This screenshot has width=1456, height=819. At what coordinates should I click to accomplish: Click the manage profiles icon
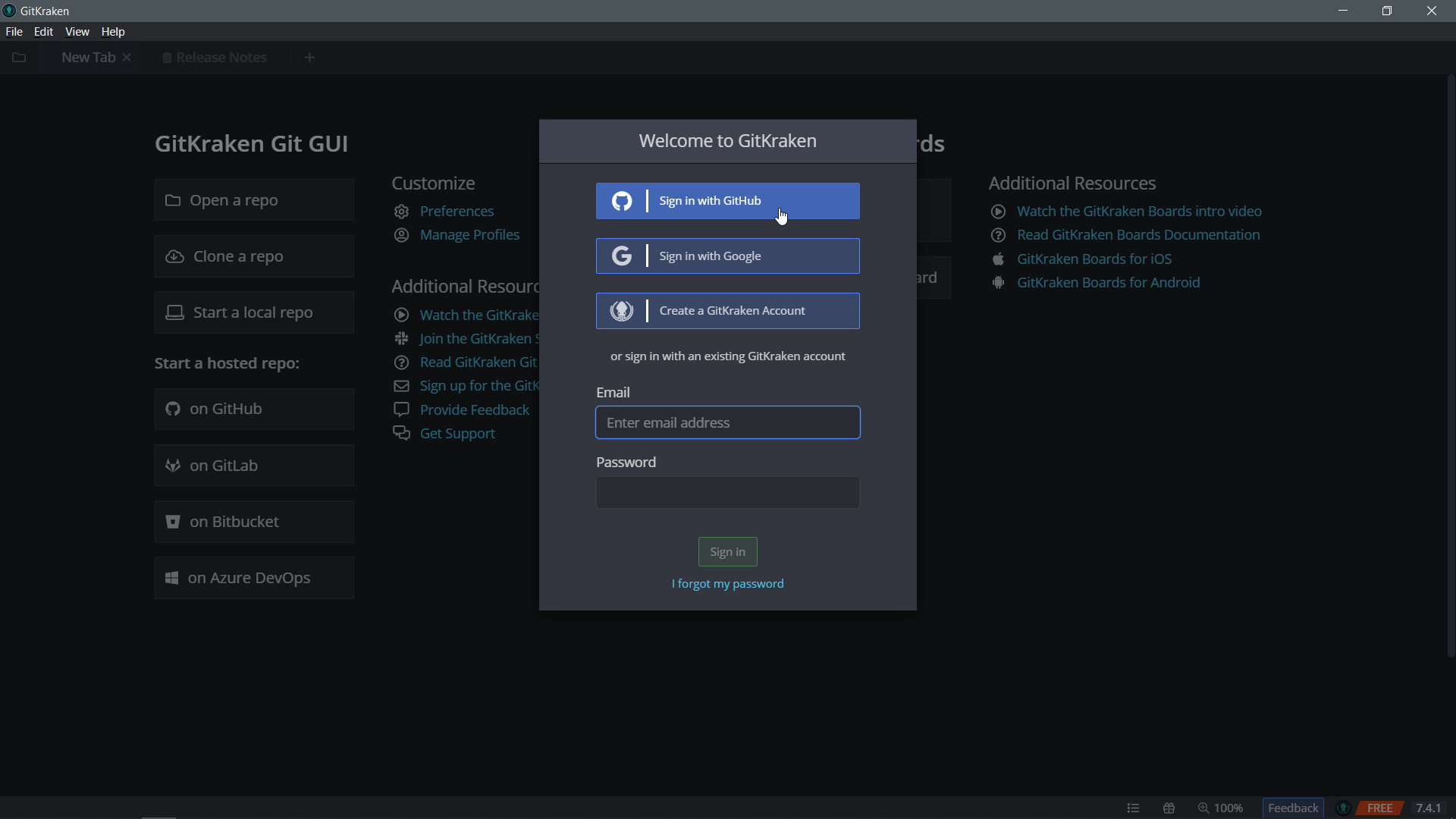pyautogui.click(x=401, y=235)
